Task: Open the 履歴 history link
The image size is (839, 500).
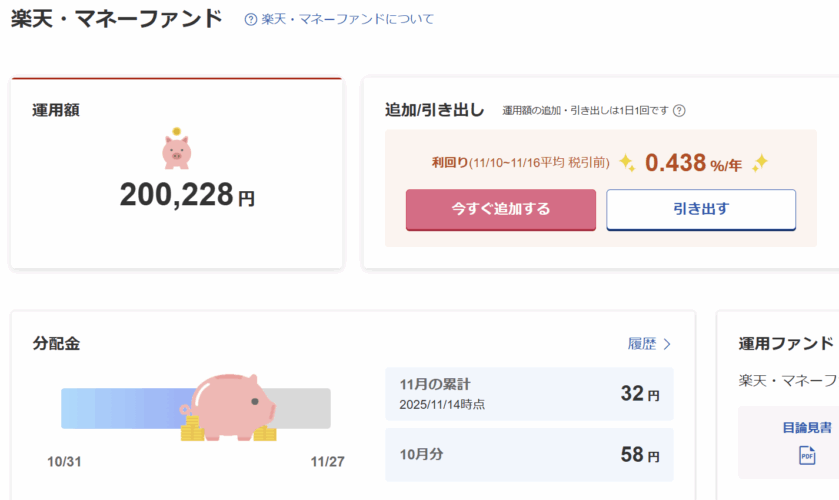Action: [642, 344]
